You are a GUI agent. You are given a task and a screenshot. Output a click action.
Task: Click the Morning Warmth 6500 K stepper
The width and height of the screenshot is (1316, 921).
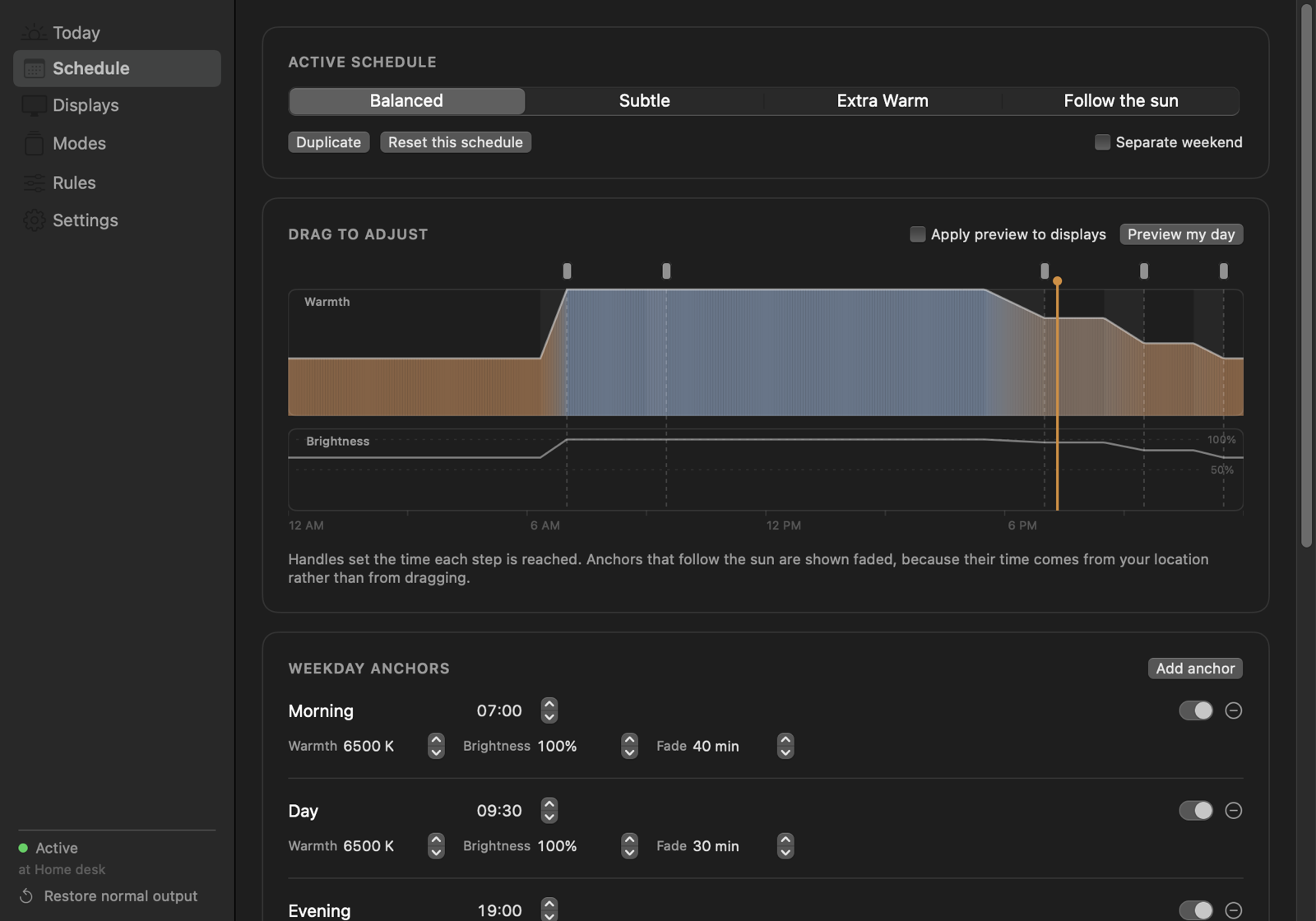coord(436,746)
